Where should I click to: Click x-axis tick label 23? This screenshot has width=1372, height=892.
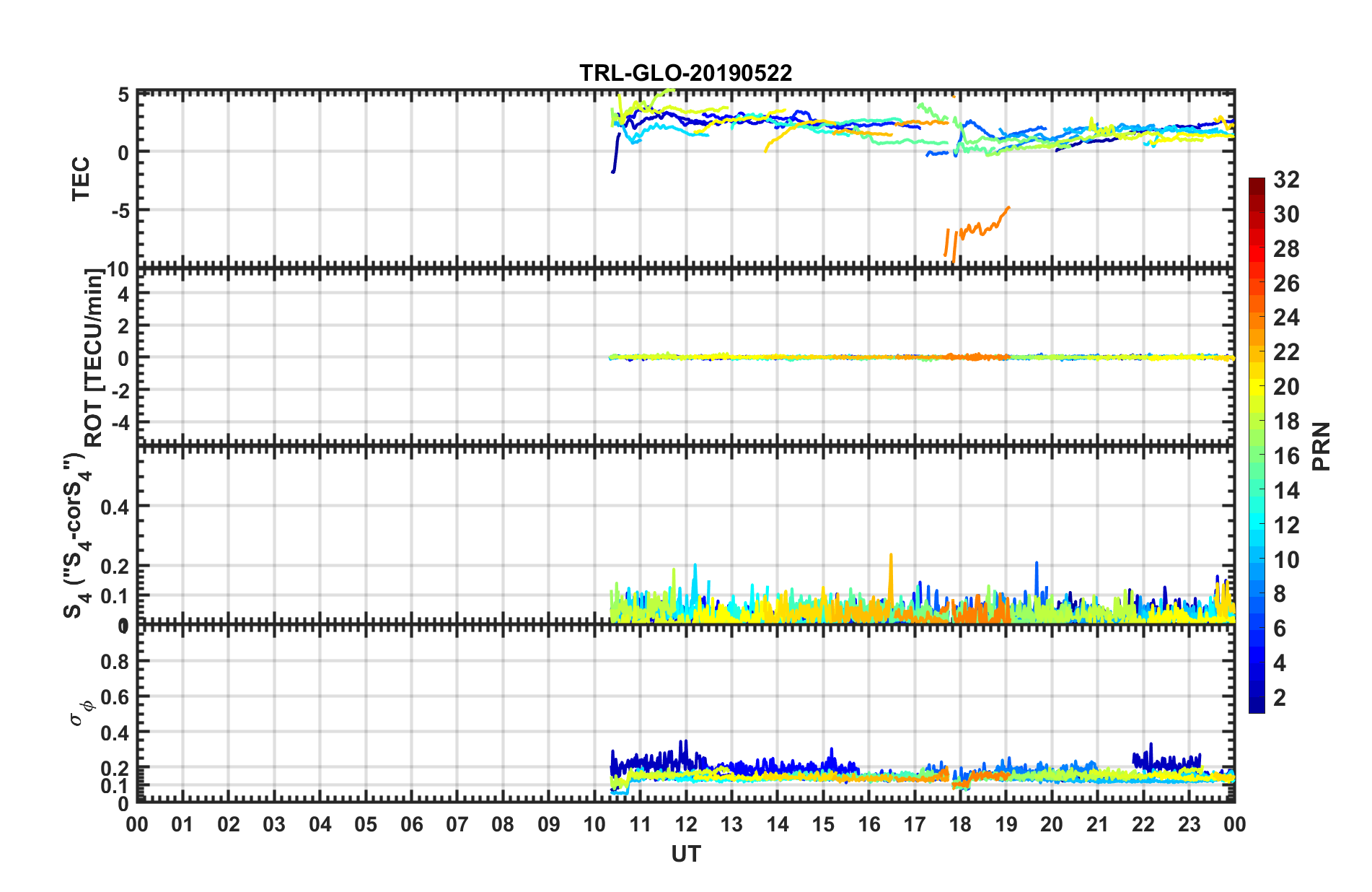click(1189, 824)
